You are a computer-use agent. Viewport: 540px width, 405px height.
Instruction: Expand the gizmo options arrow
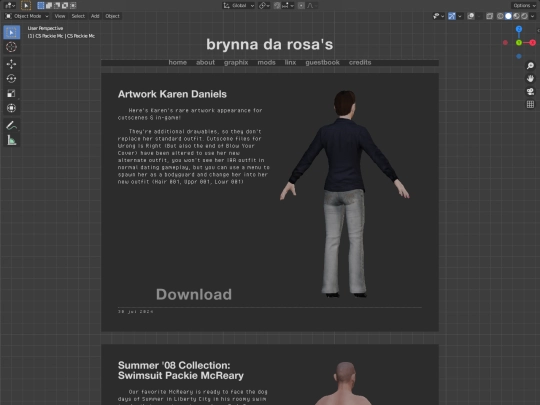(x=460, y=16)
